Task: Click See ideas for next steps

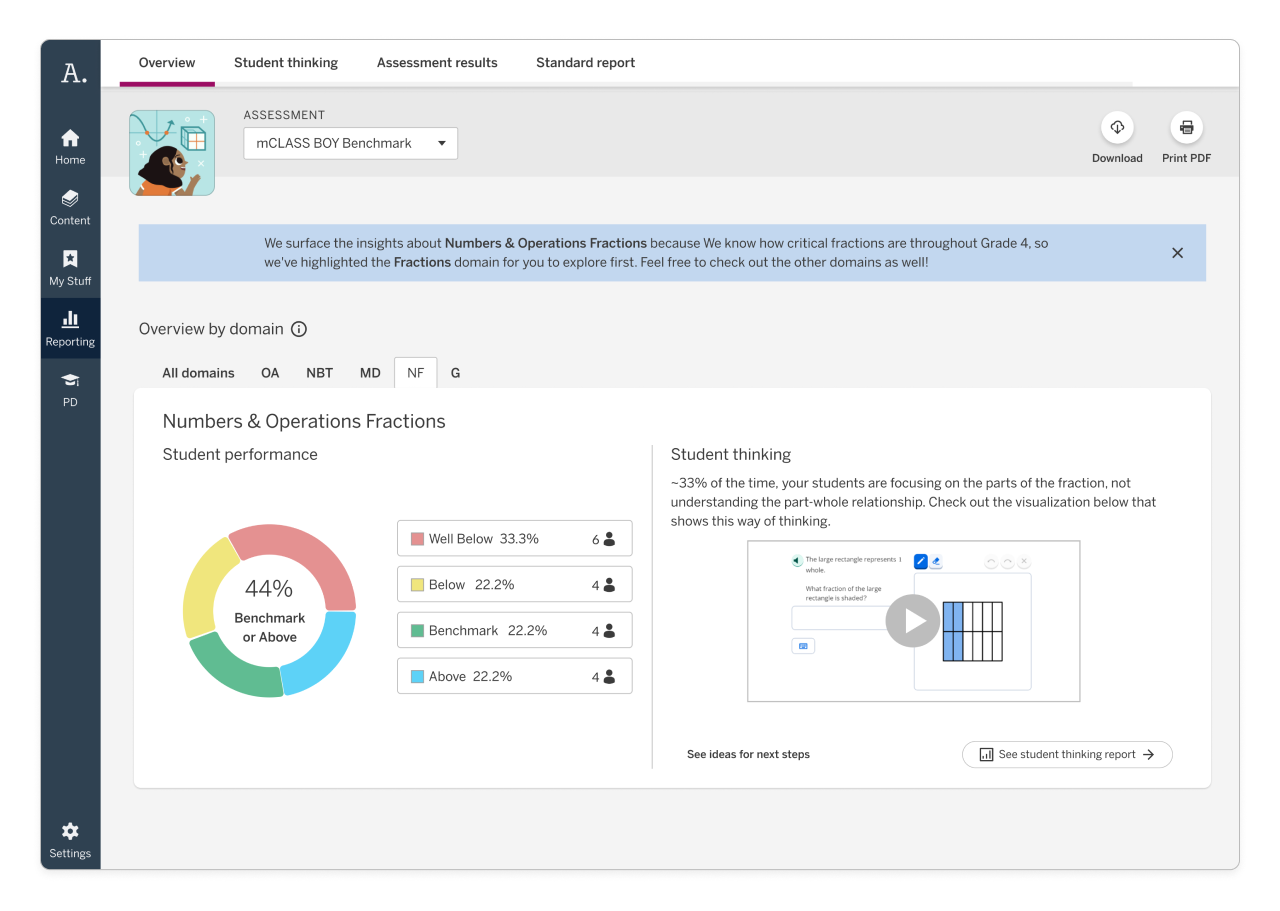Action: pos(748,755)
